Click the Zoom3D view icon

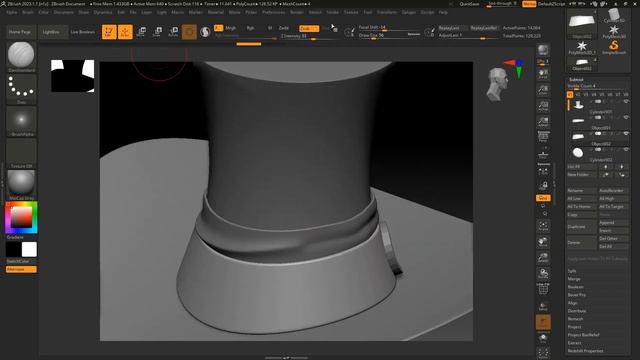[x=543, y=258]
